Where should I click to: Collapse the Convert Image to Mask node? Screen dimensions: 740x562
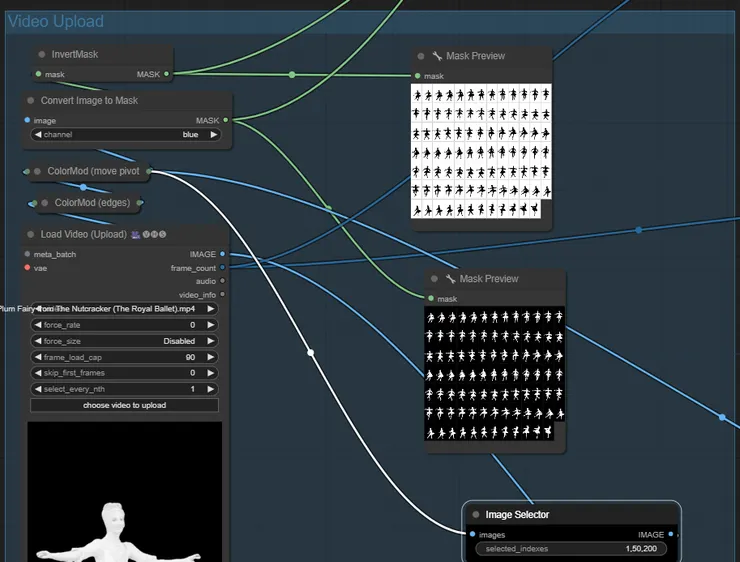click(31, 101)
